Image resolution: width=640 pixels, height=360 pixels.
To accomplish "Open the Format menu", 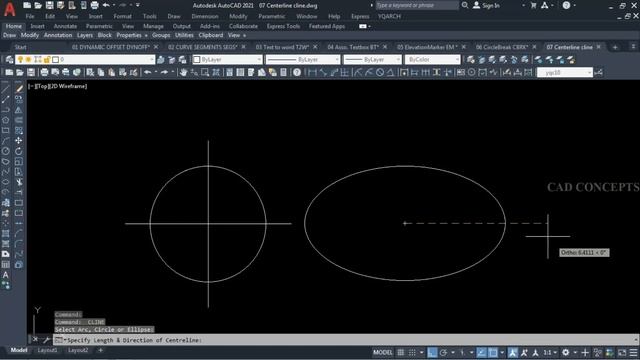I will 122,16.
